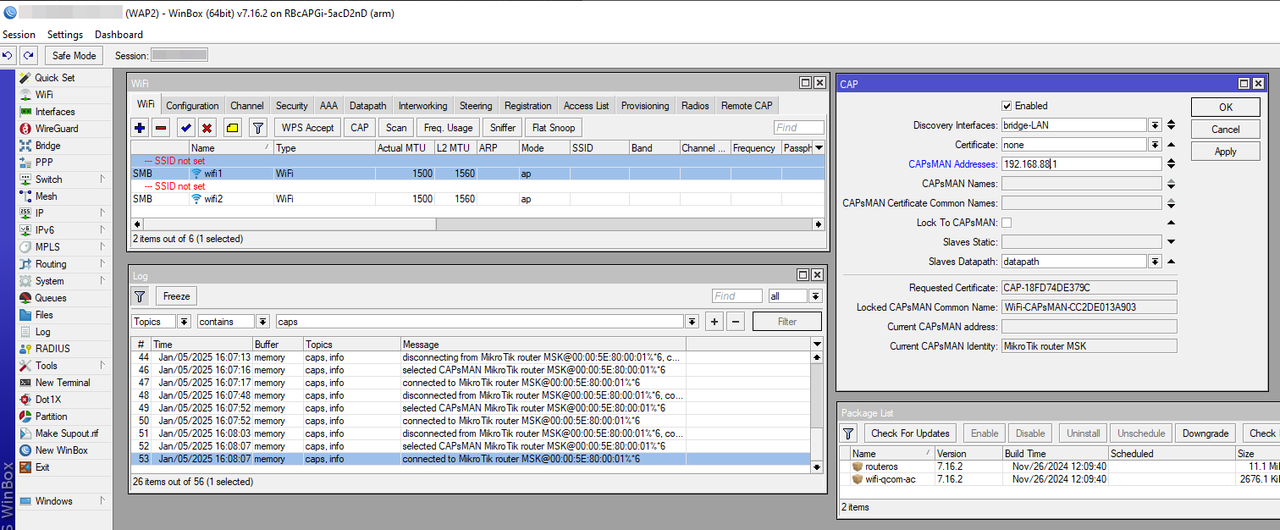
Task: Toggle the Safe Mode button
Action: 75,56
